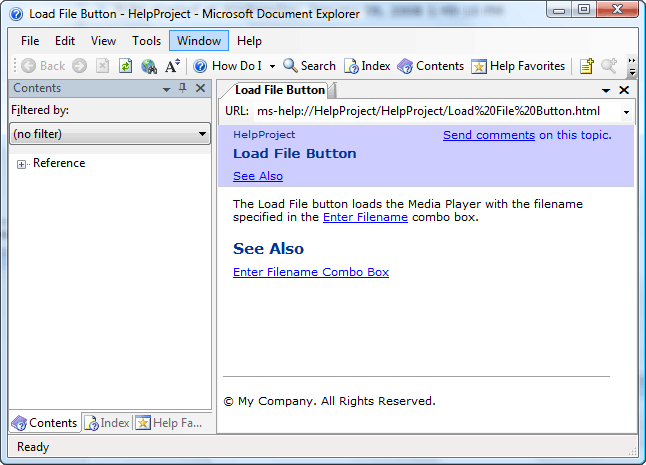This screenshot has width=646, height=465.
Task: Switch to bottom Contents tab
Action: click(x=44, y=423)
